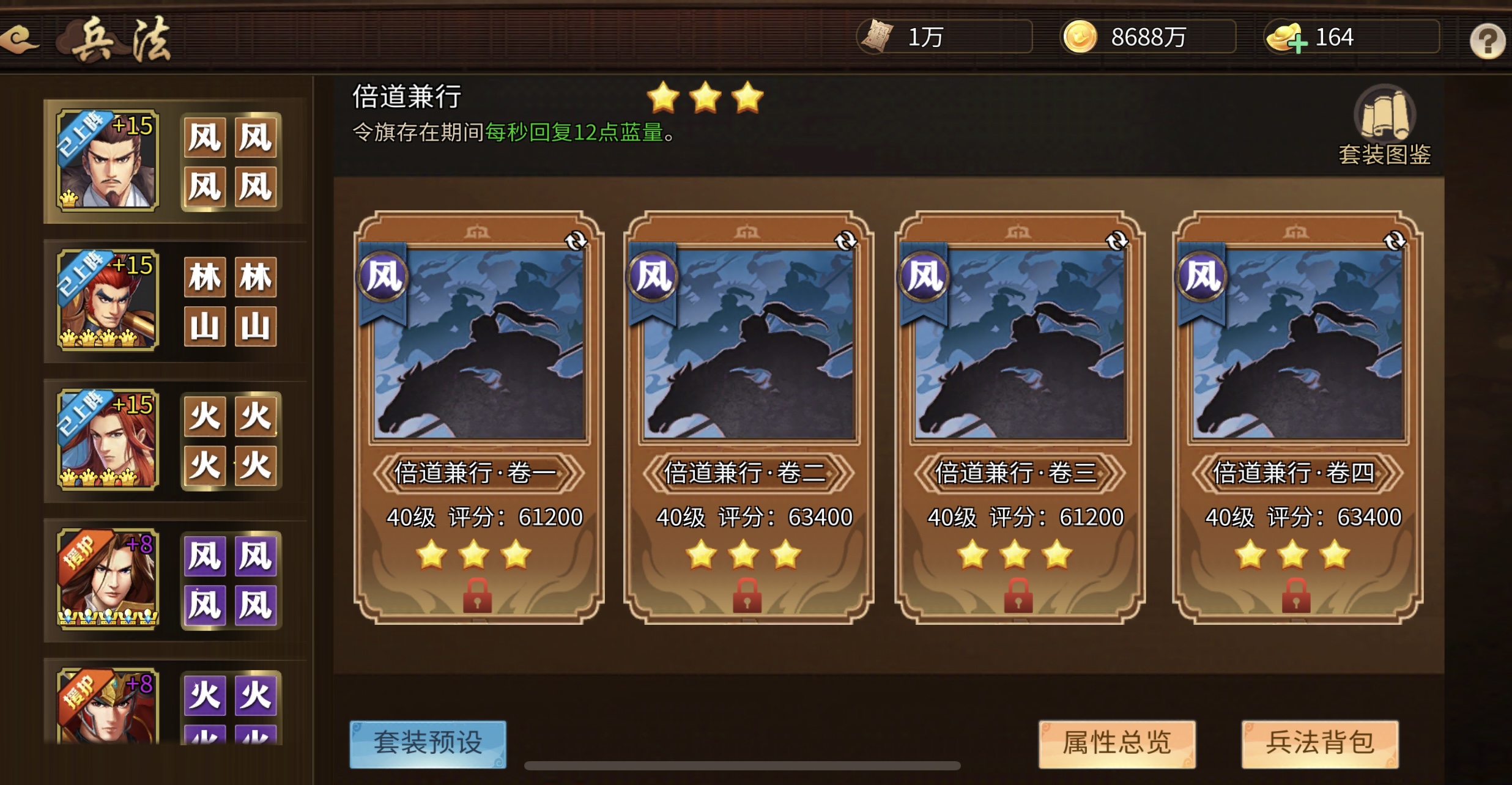
Task: Select the first hero with four 风 slots
Action: click(108, 161)
